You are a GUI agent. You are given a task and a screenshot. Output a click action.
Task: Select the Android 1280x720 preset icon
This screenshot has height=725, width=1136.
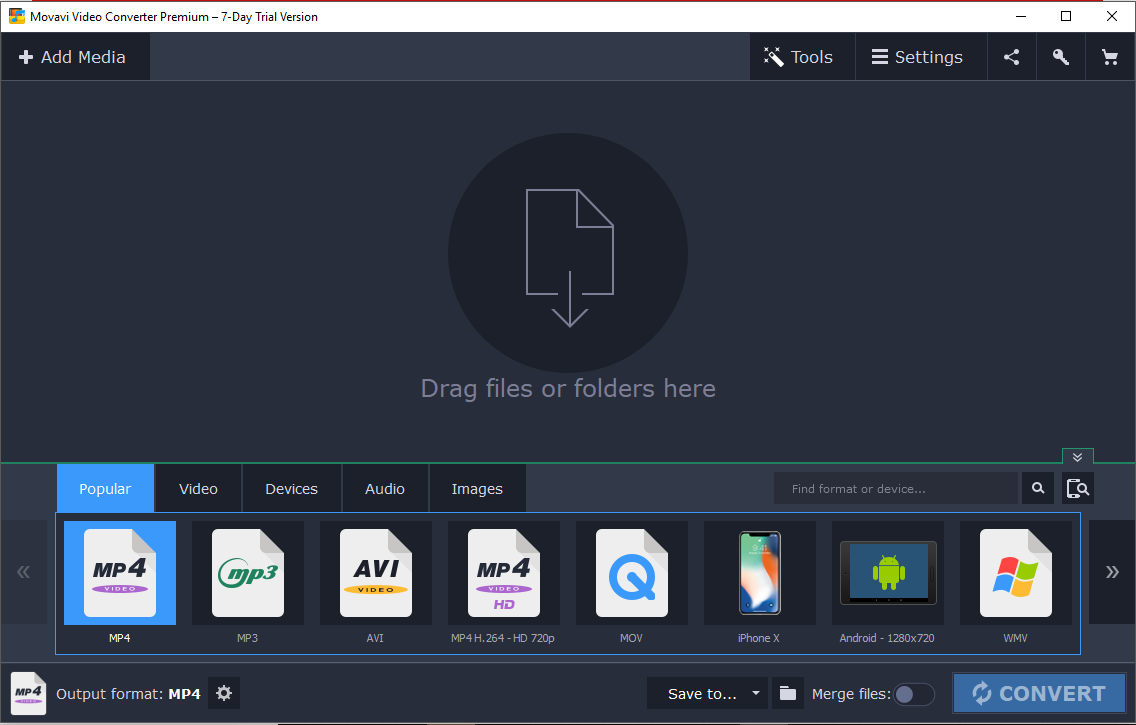(887, 572)
